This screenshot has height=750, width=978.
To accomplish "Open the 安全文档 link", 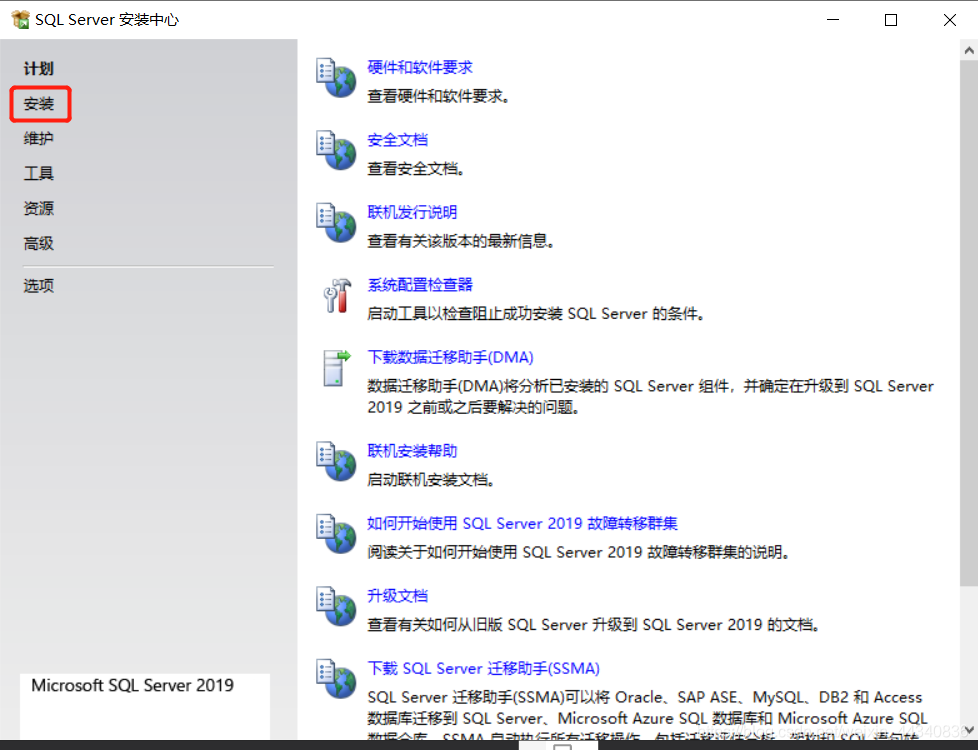I will [397, 140].
